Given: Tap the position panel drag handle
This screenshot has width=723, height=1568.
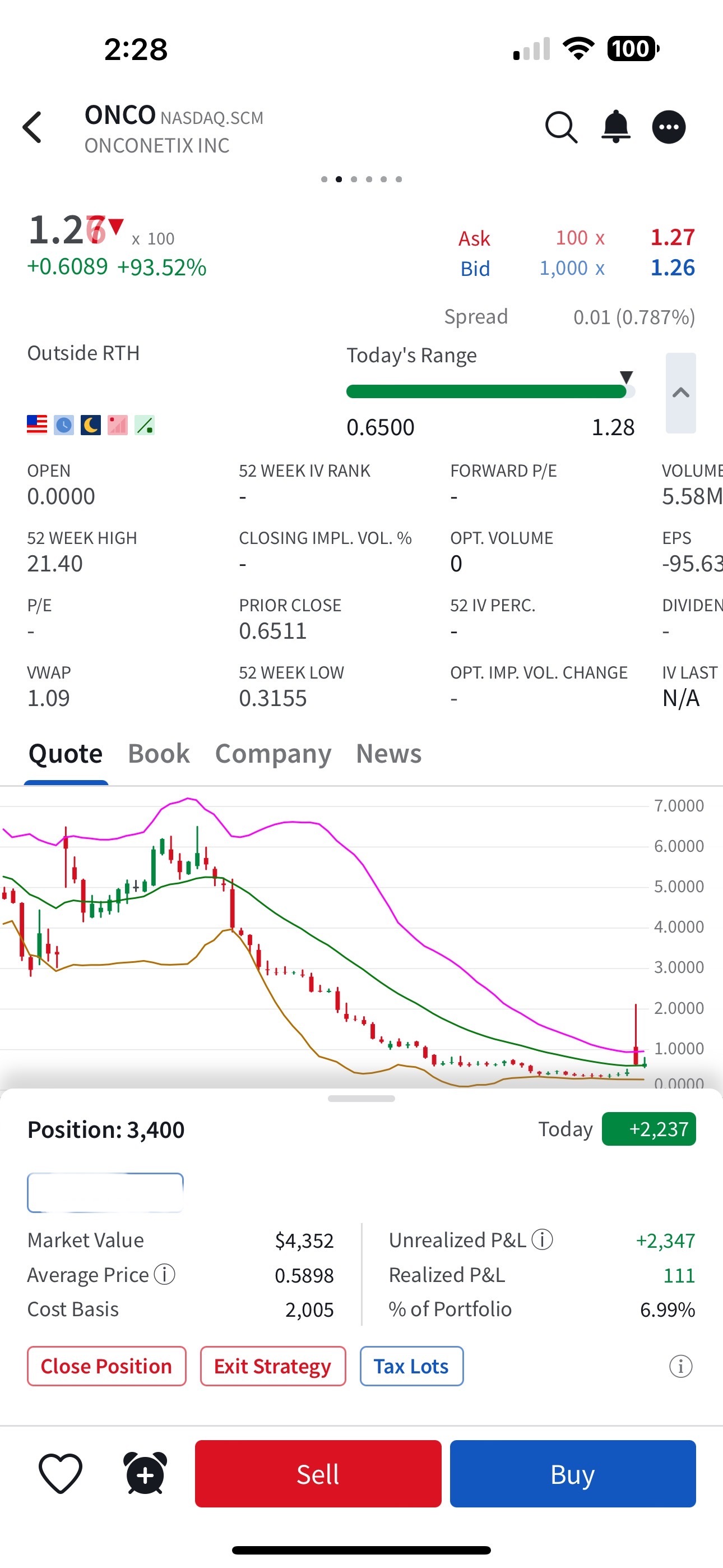Looking at the screenshot, I should [361, 1099].
